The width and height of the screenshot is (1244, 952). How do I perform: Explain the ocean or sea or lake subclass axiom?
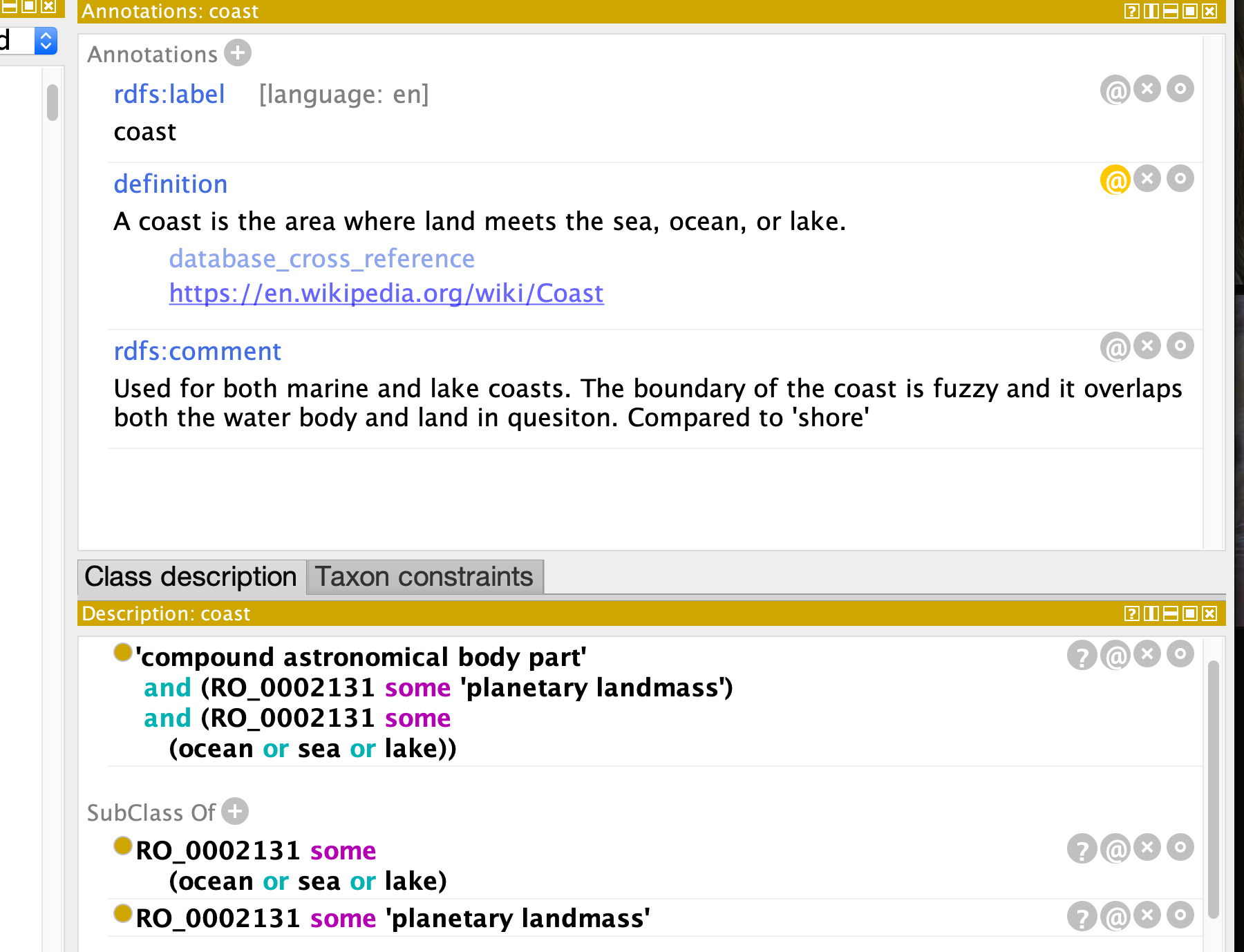pyautogui.click(x=1082, y=849)
